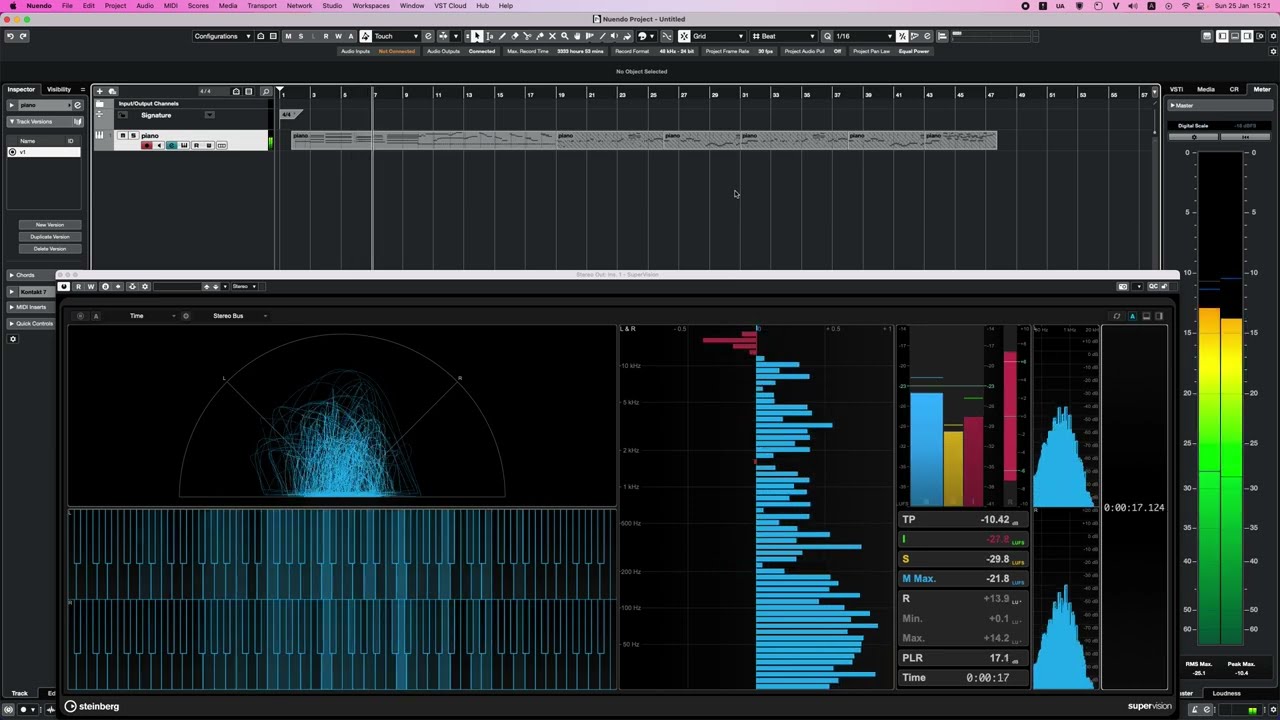Select the Zoom magnifier tool
This screenshot has width=1280, height=720.
point(564,36)
